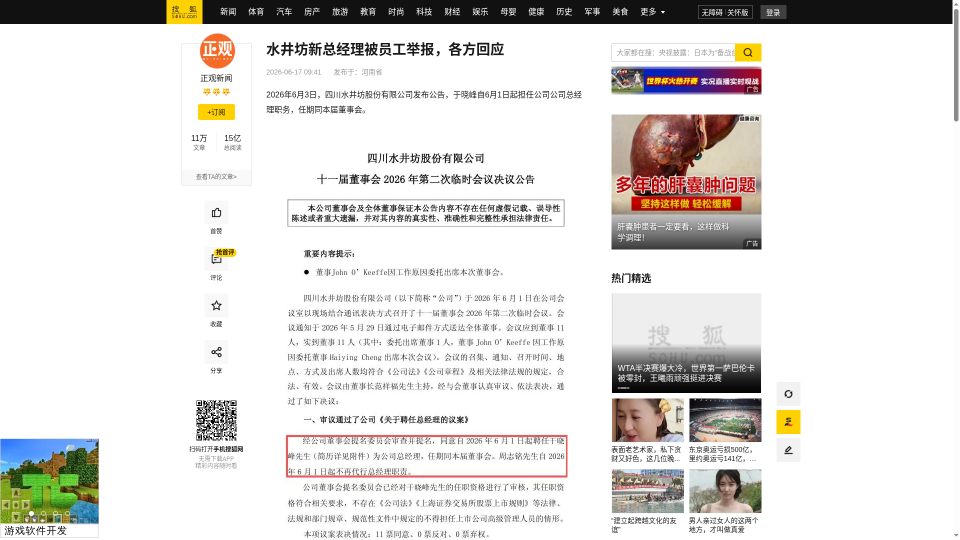The width and height of the screenshot is (960, 540).
Task: Go to the 娱乐 channel
Action: (480, 12)
